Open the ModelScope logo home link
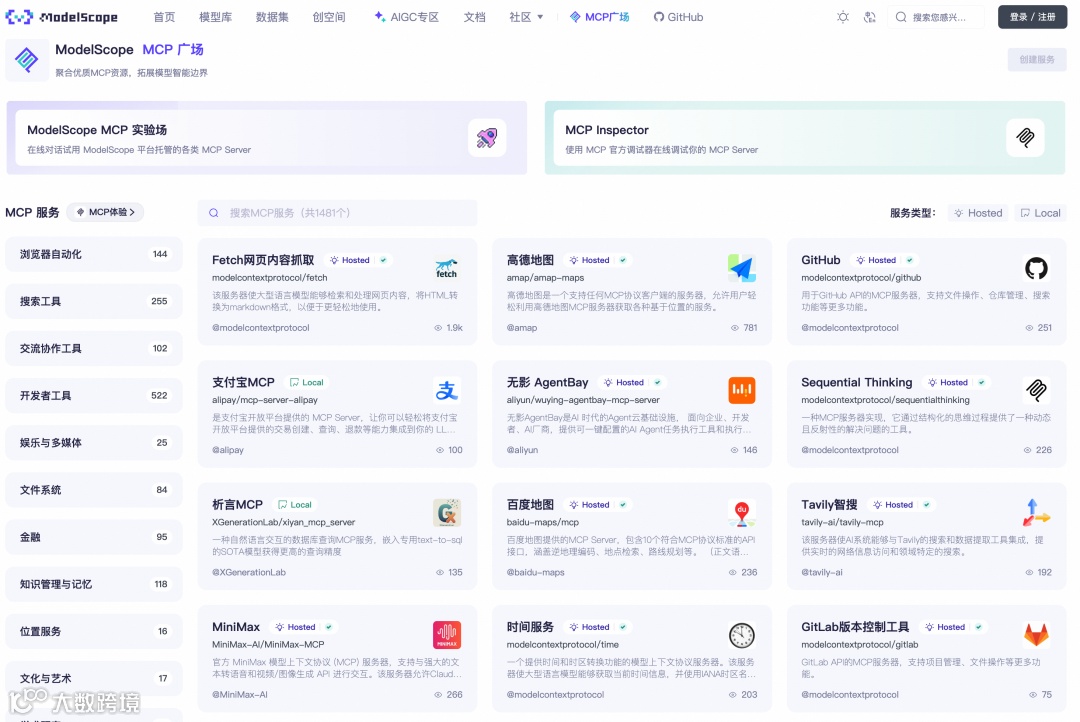The height and width of the screenshot is (722, 1080). point(61,17)
